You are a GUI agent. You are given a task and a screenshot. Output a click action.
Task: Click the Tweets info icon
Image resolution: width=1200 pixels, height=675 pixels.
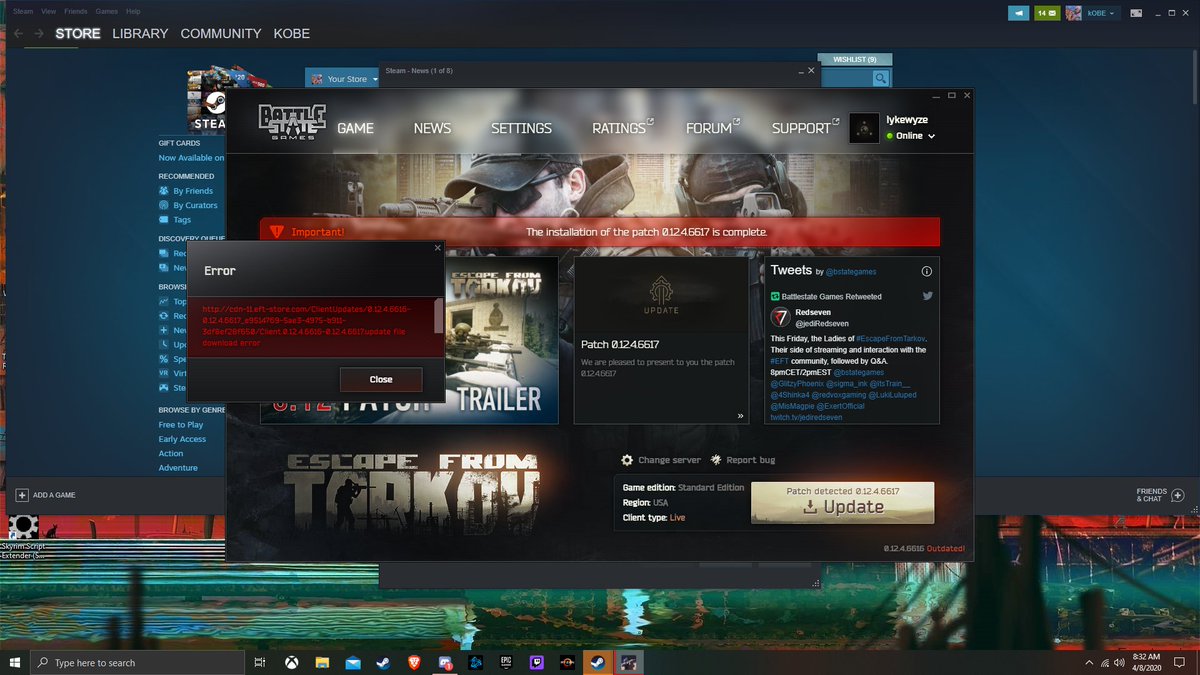coord(926,271)
